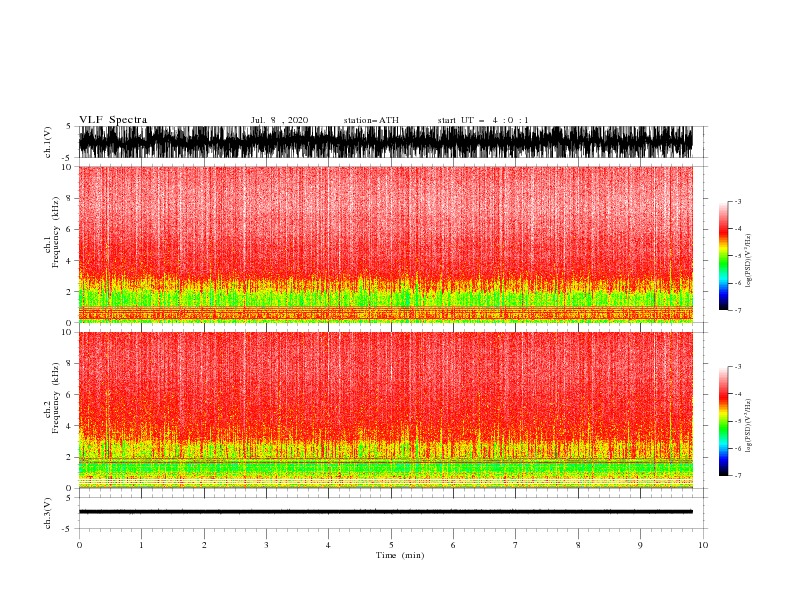Click the "ch.1(V)" axis label

48,142
